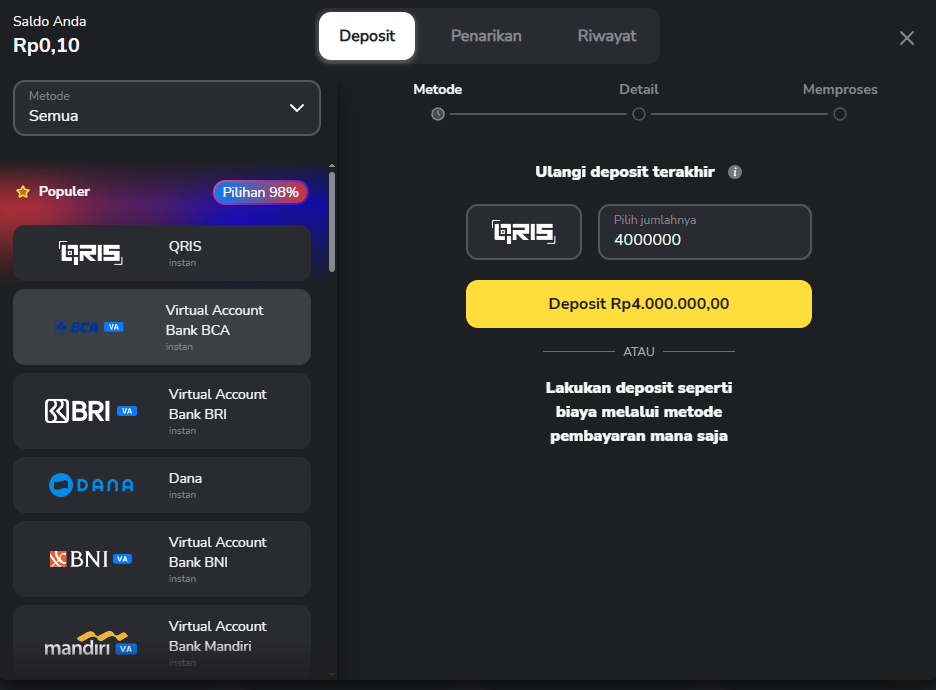This screenshot has width=936, height=690.
Task: Select Virtual Account Bank BCA method
Action: 162,327
